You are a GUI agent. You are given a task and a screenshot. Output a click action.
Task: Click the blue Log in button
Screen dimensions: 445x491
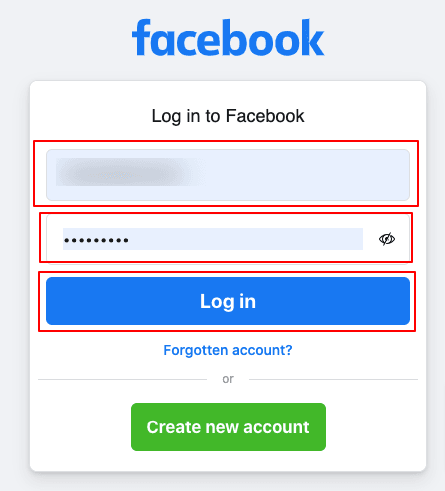tap(228, 301)
